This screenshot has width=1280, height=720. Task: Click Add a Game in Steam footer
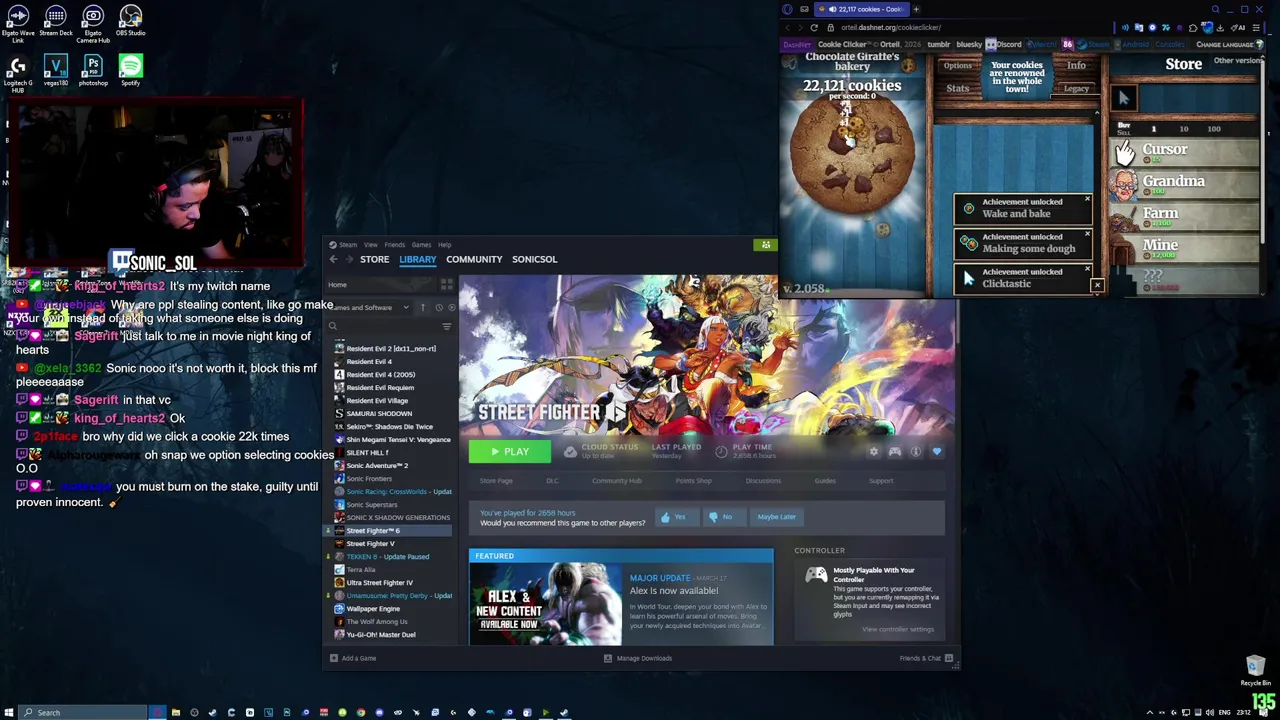pyautogui.click(x=352, y=658)
